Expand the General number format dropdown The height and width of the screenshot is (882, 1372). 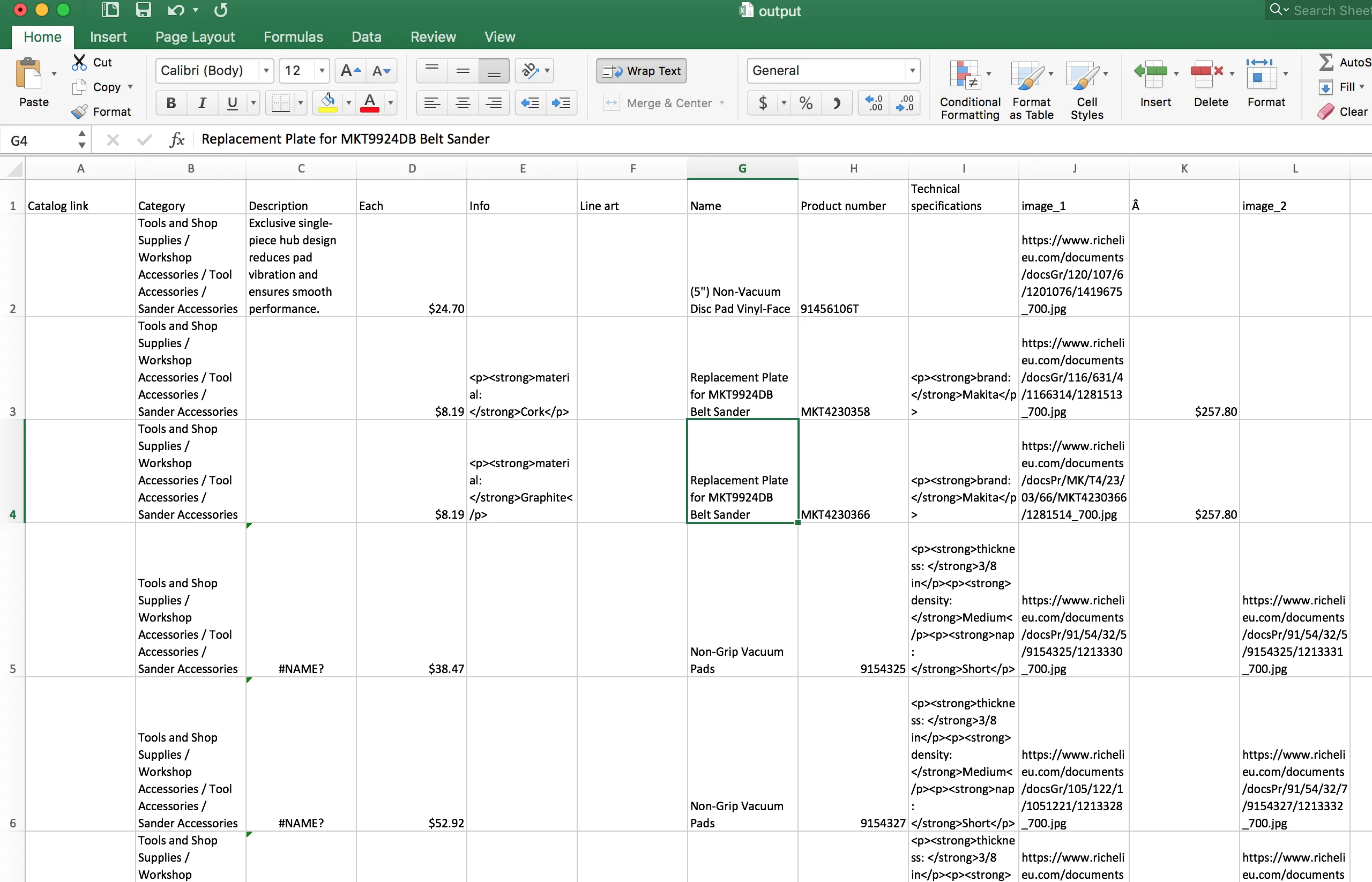912,70
